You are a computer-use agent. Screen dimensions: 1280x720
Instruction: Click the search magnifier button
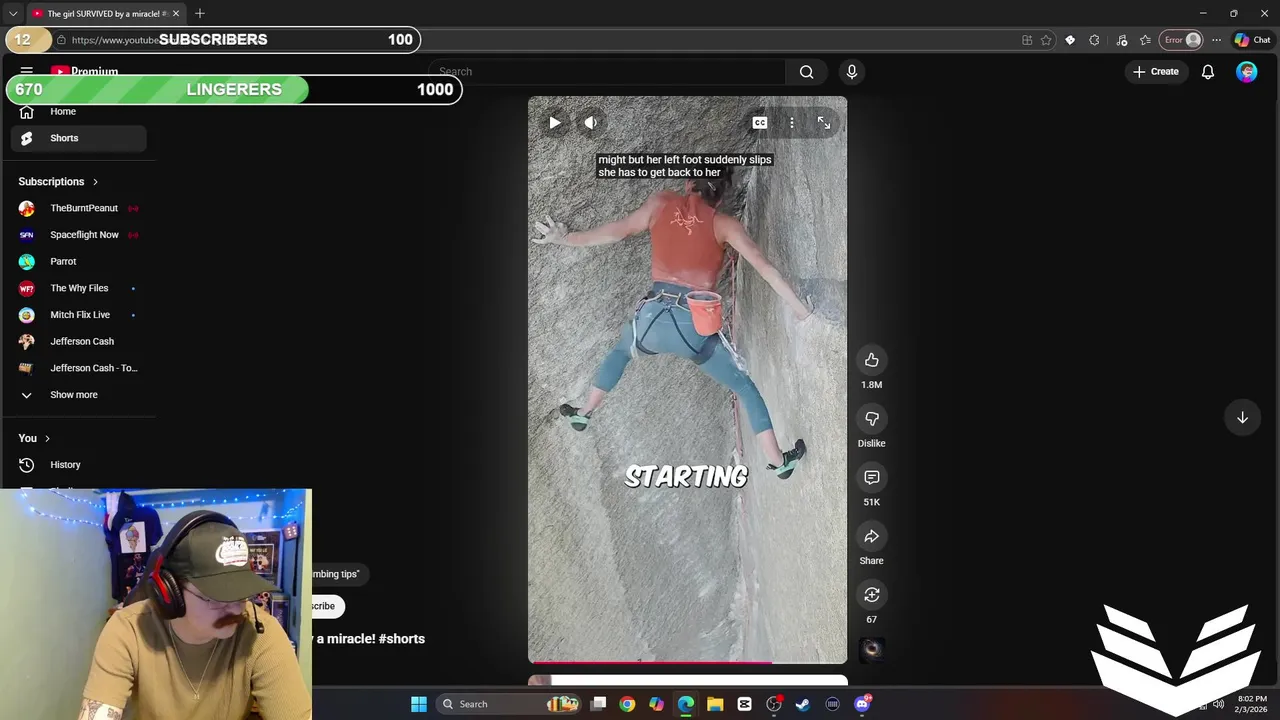pyautogui.click(x=806, y=72)
